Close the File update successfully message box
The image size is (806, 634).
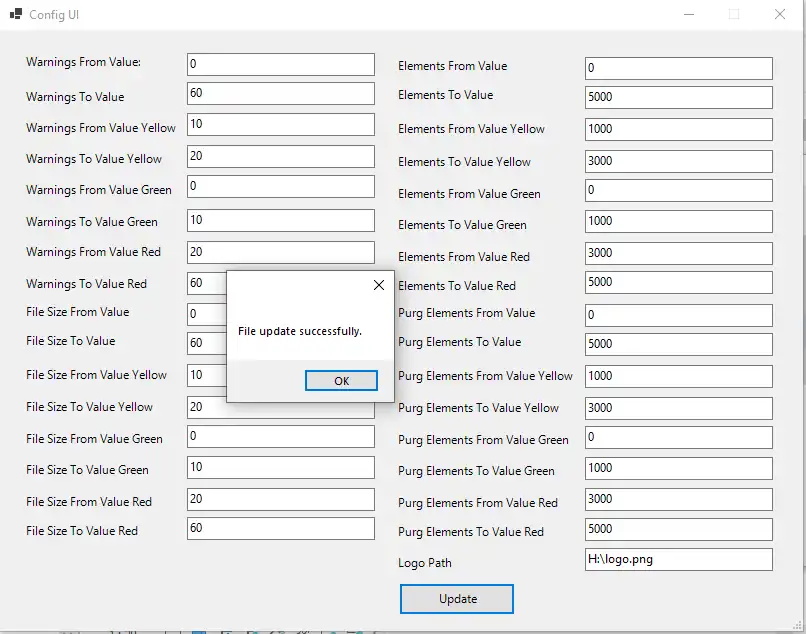379,285
